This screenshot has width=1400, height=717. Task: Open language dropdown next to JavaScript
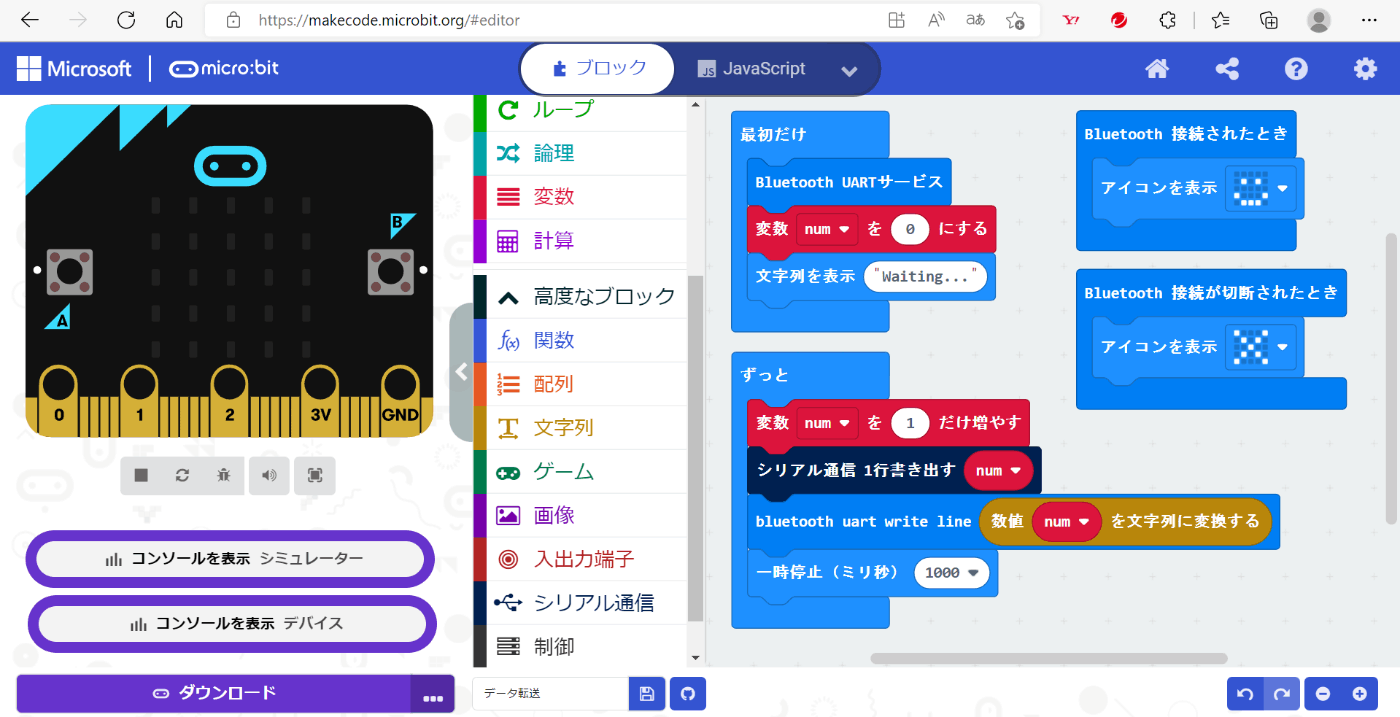(x=850, y=70)
